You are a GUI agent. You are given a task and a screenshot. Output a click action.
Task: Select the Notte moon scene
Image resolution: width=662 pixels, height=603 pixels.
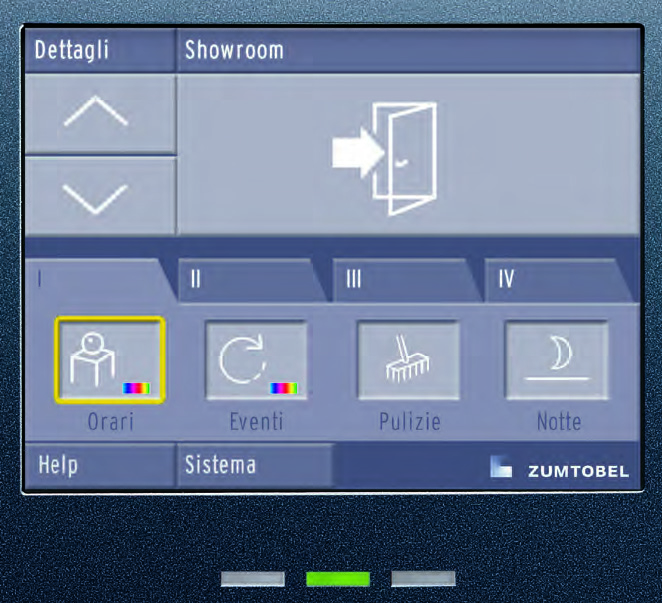coord(556,360)
